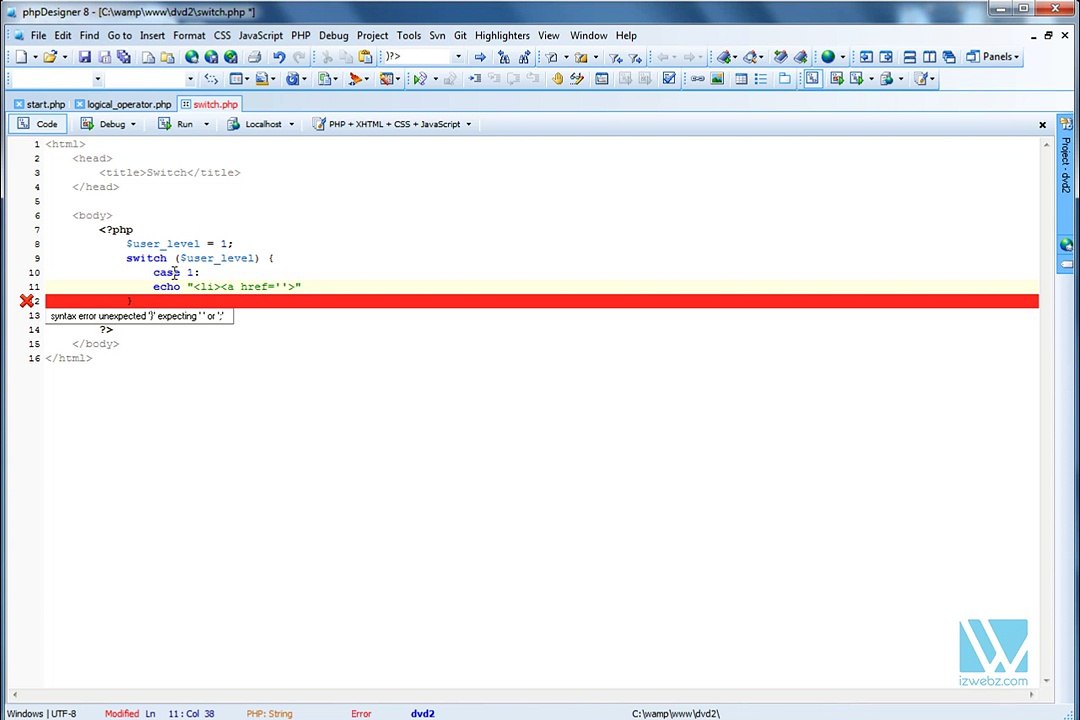Open the Localhost dropdown

point(291,125)
